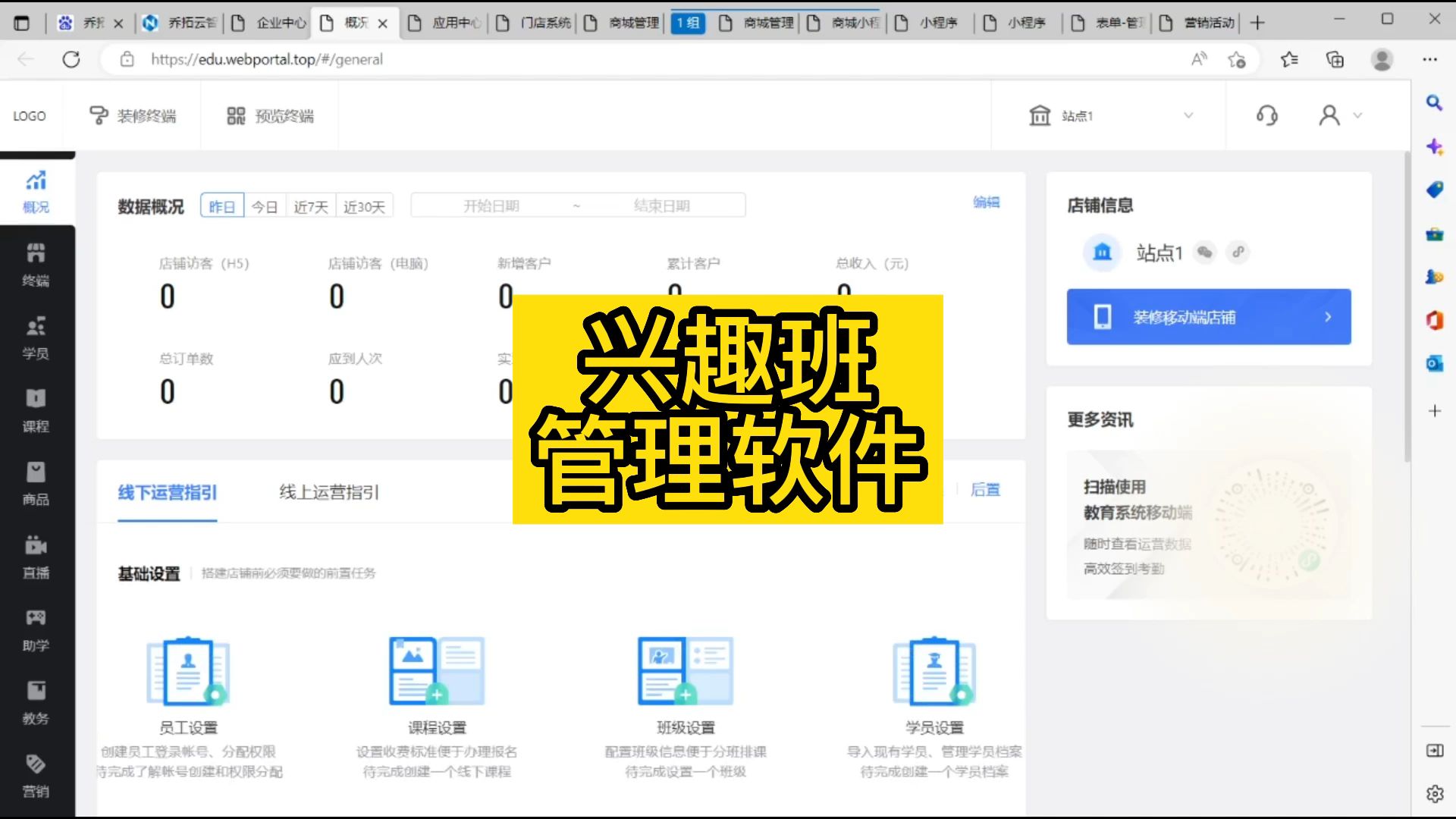Enable the 近30天 statistics filter
Image resolution: width=1456 pixels, height=819 pixels.
click(364, 205)
